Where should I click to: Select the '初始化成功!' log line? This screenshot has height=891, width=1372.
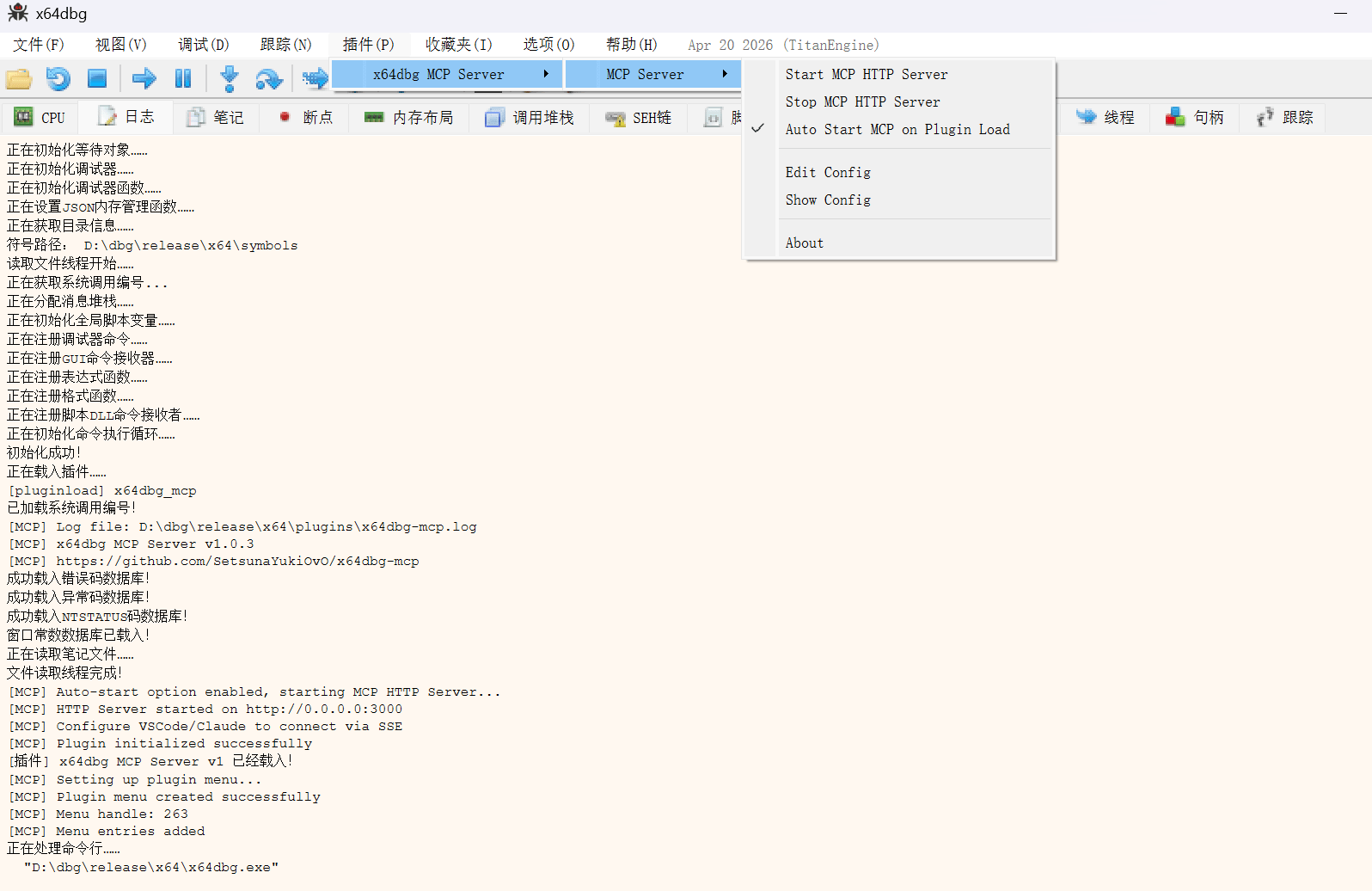point(44,453)
